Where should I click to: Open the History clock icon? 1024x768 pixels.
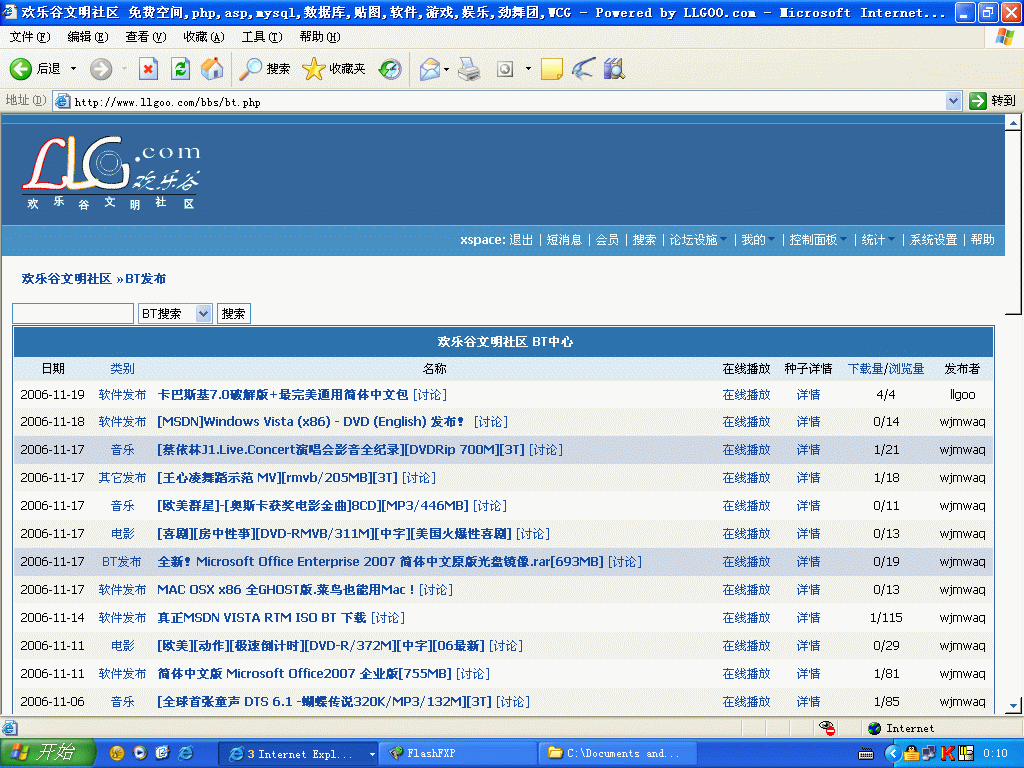pos(390,69)
